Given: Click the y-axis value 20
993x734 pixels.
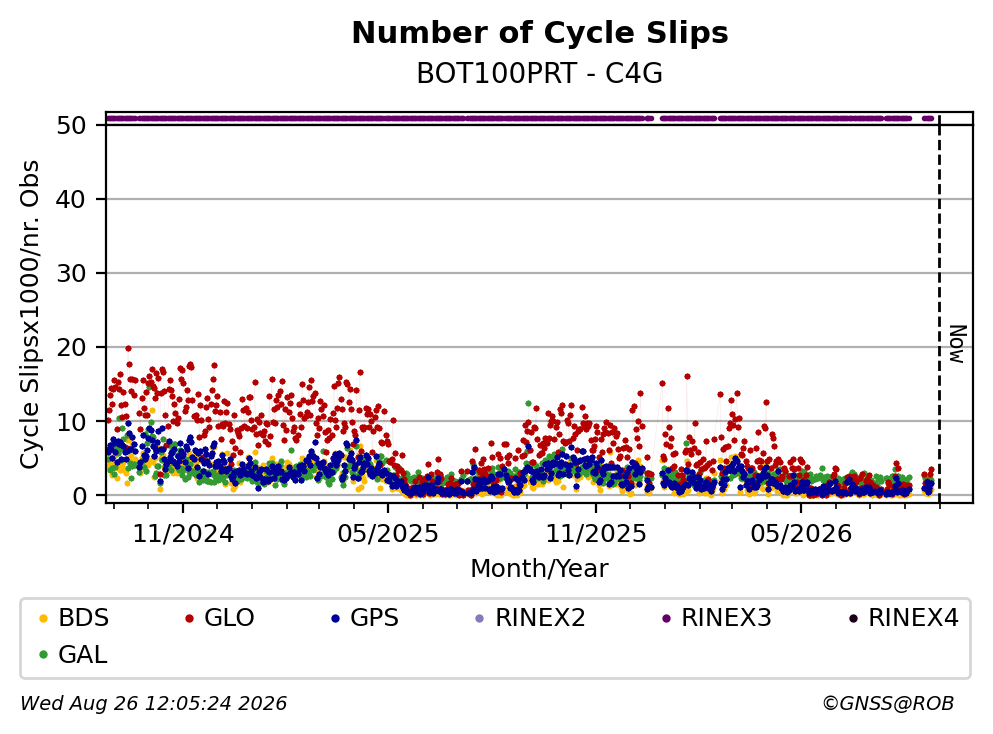Looking at the screenshot, I should pyautogui.click(x=71, y=347).
